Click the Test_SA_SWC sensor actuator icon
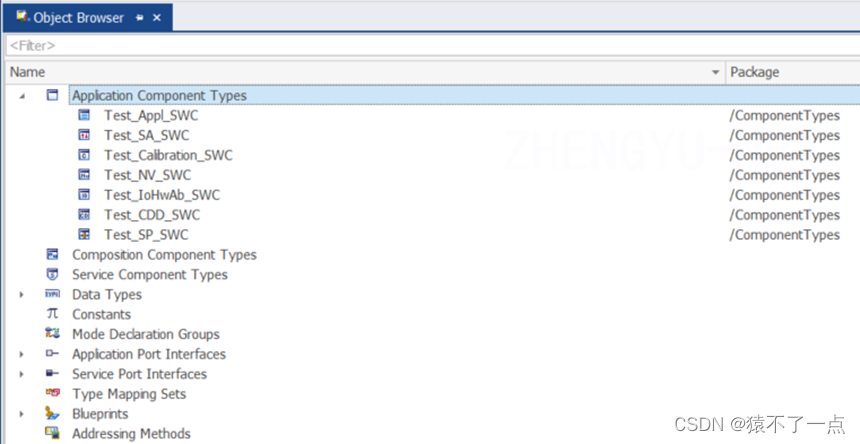Viewport: 860px width, 444px height. (84, 135)
